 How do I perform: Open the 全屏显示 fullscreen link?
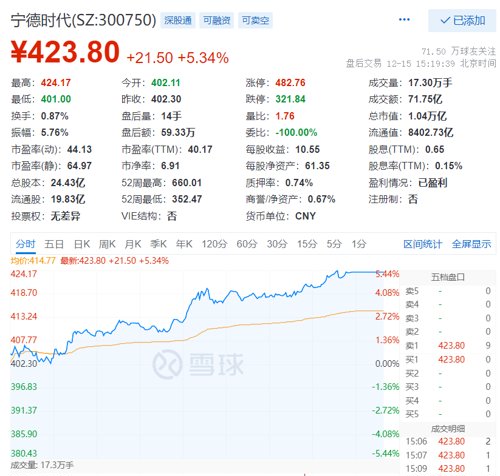click(x=471, y=244)
